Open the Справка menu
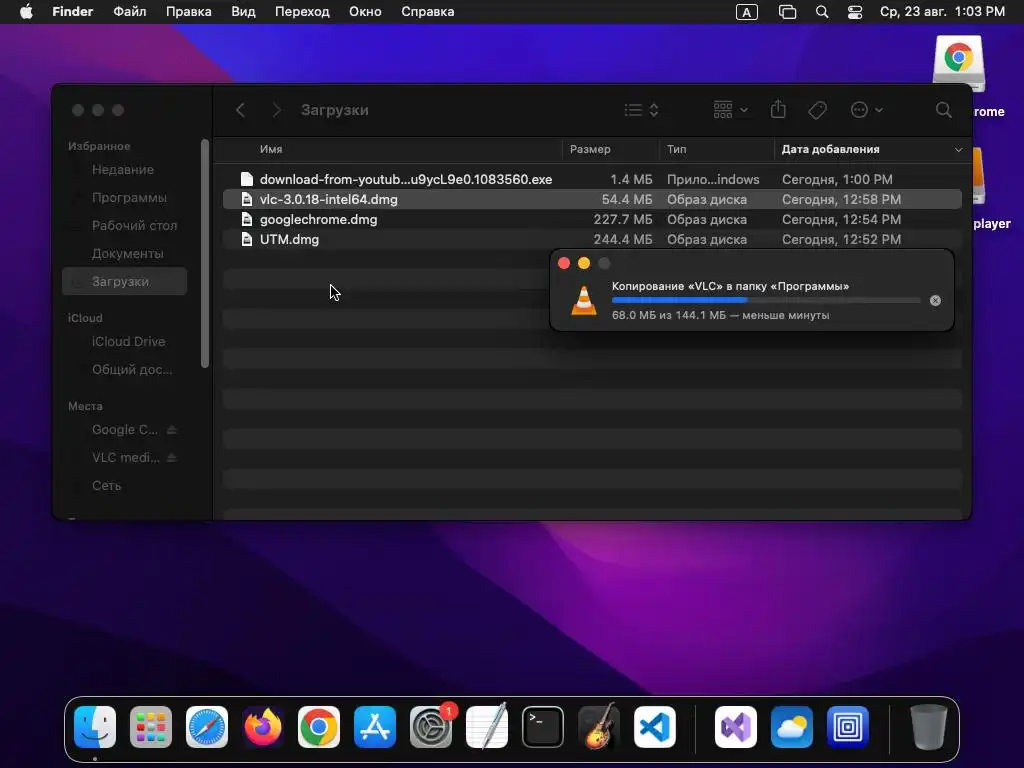 click(x=428, y=12)
